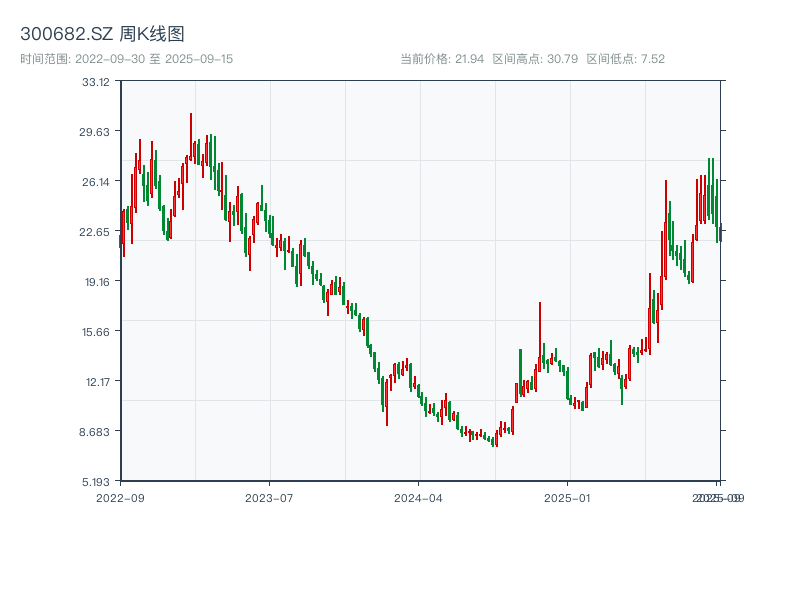Click the 2023-07 x-axis date label

click(x=269, y=497)
